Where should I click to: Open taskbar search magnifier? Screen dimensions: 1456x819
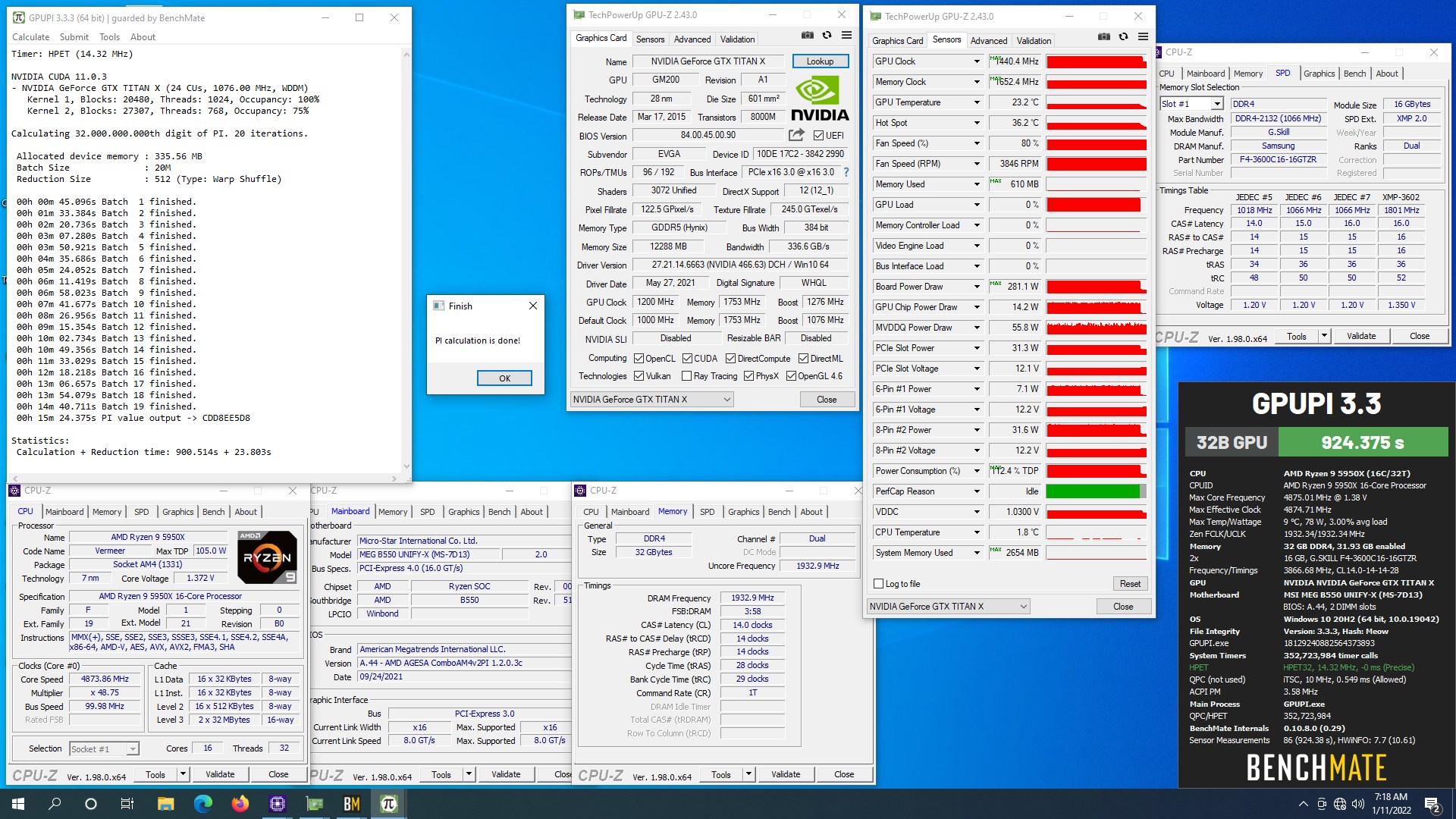(55, 804)
